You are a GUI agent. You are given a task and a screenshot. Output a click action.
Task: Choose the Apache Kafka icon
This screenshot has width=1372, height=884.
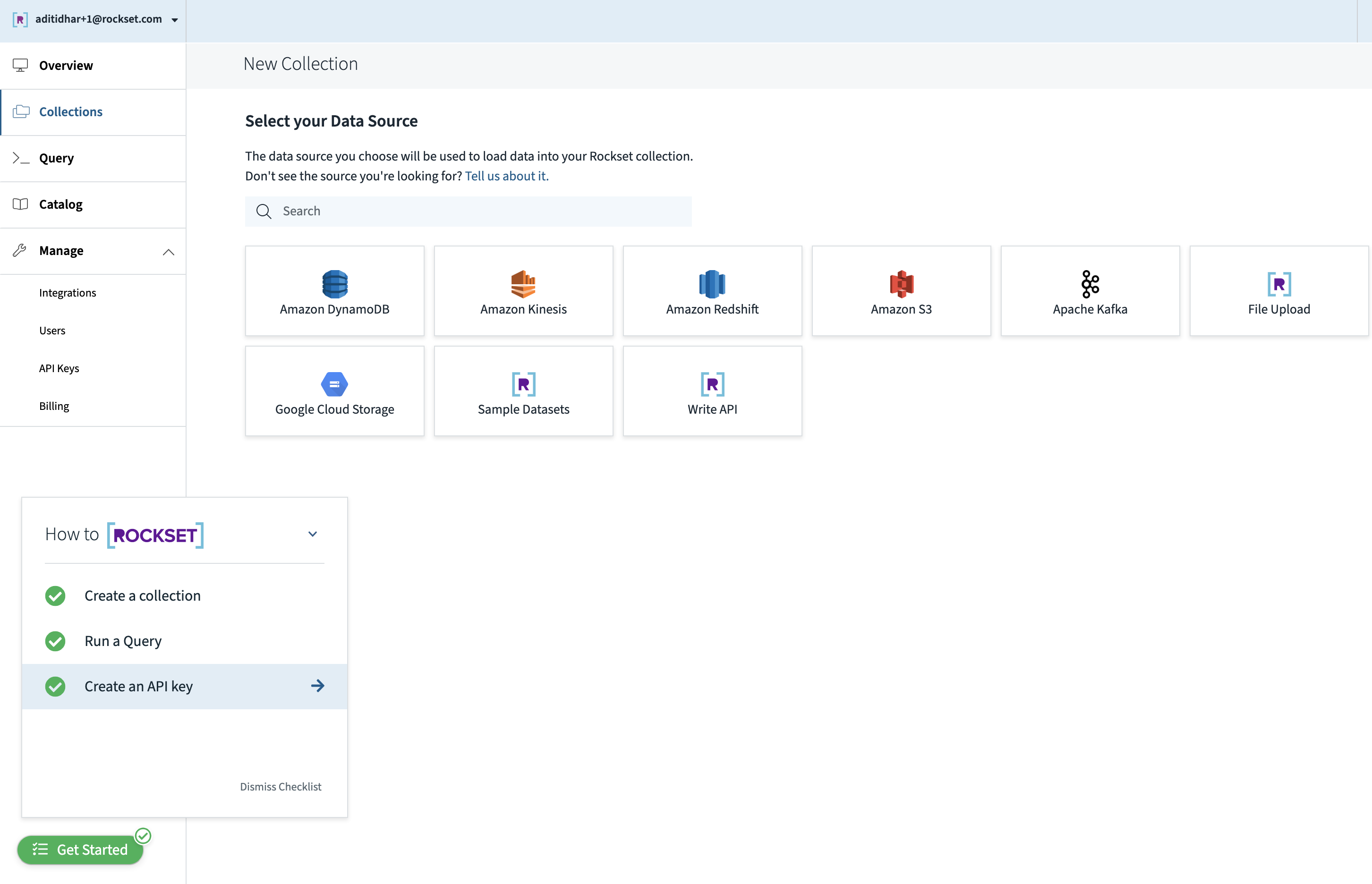coord(1090,283)
